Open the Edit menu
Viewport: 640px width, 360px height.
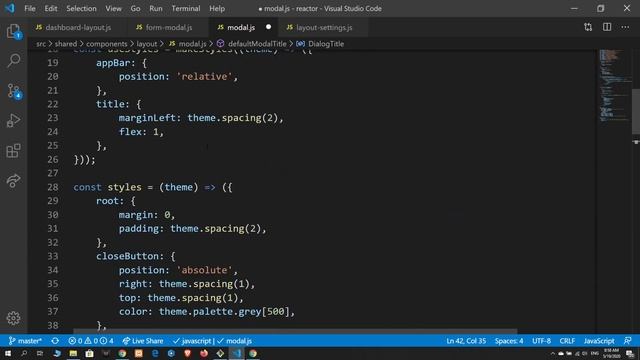click(51, 9)
